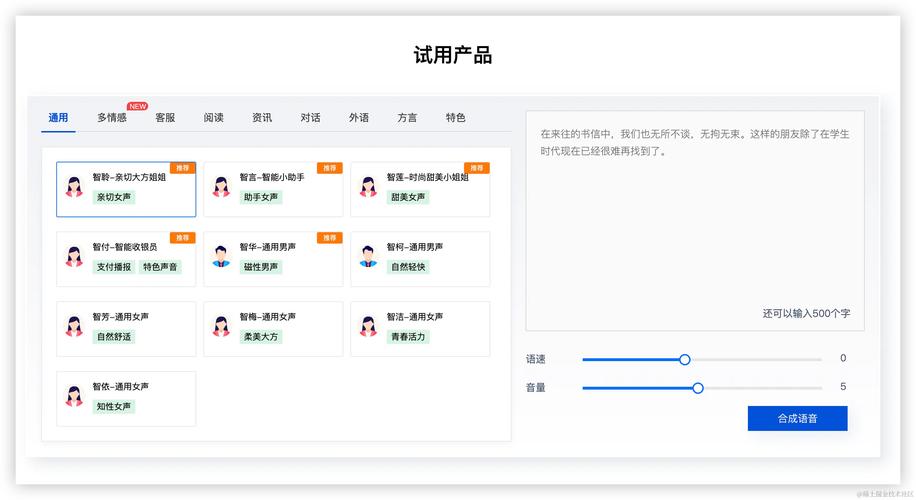Click the 柔美大方 tag
The image size is (916, 500).
point(261,337)
